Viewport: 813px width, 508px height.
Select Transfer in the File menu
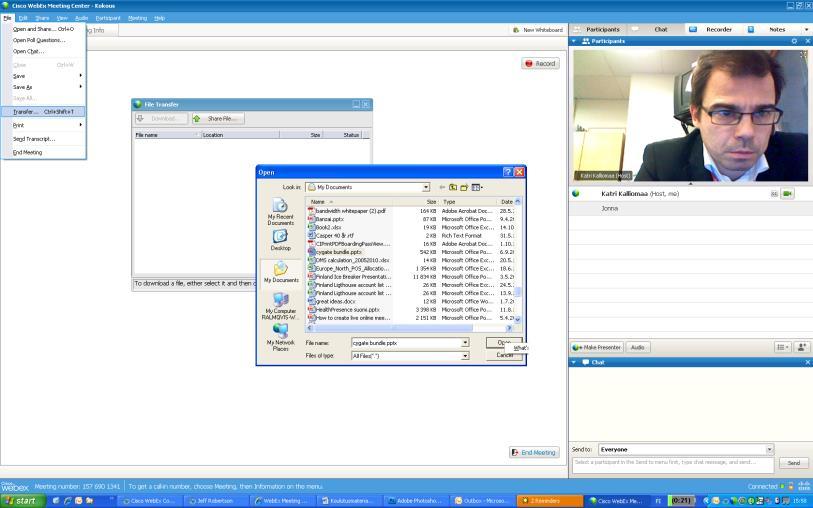point(43,111)
